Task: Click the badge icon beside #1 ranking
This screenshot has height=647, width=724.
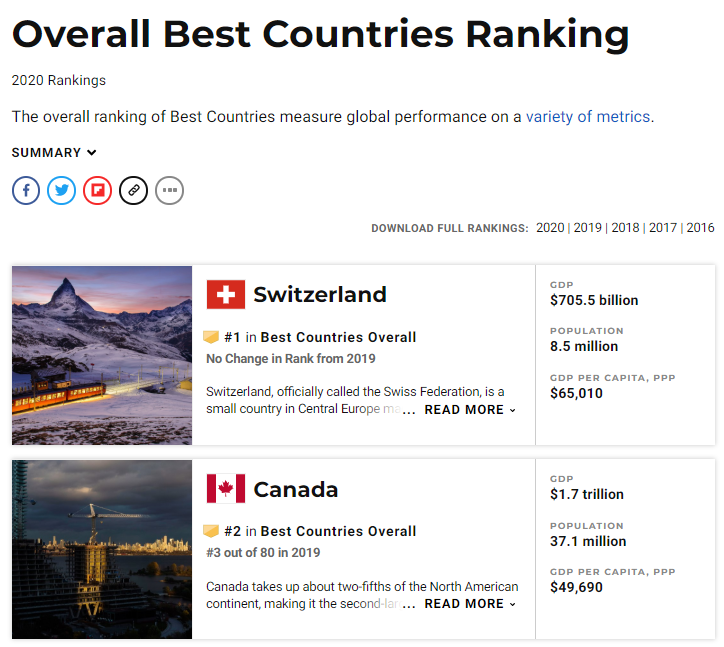Action: 211,337
